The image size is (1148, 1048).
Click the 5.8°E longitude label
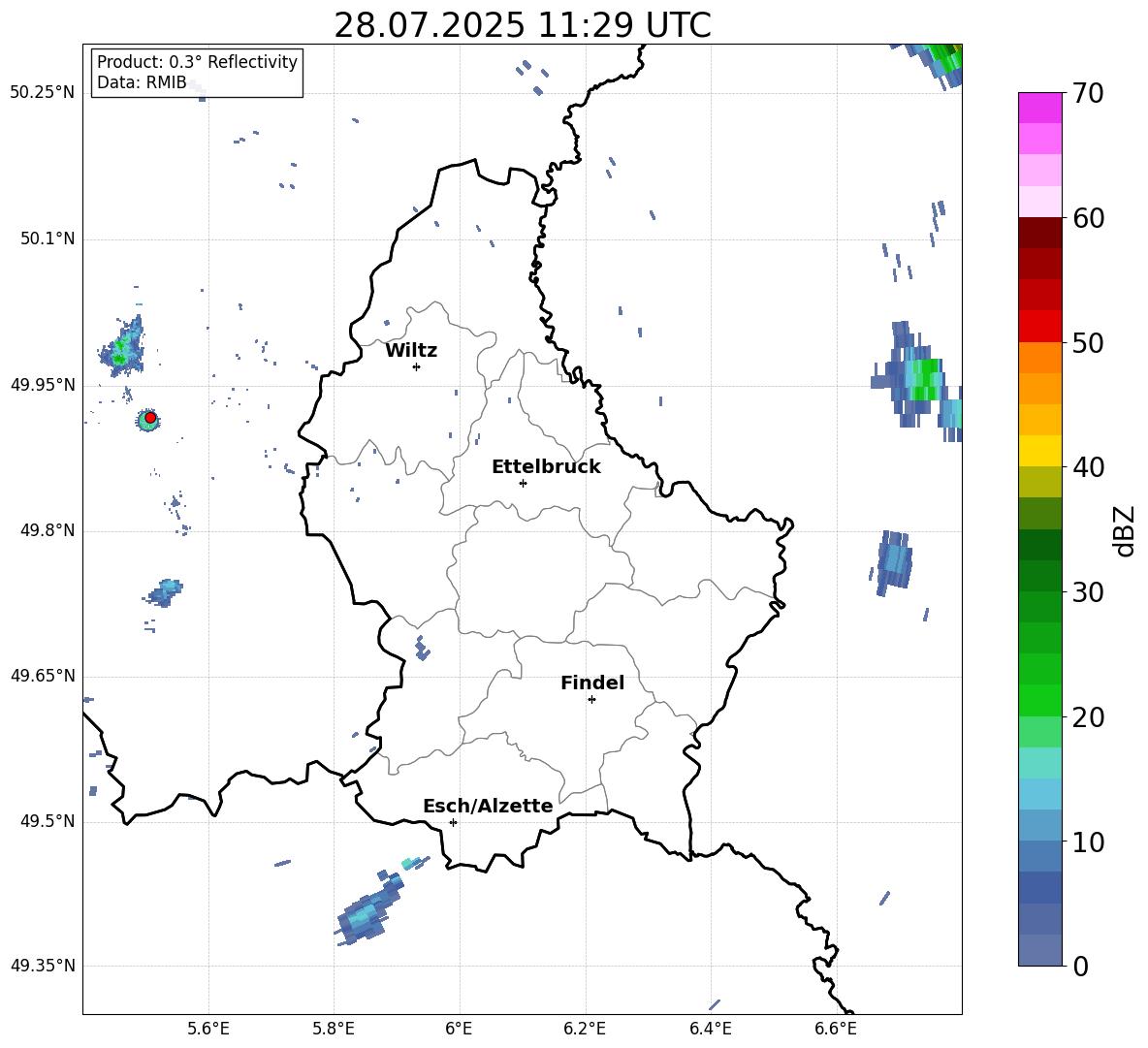coord(334,1029)
